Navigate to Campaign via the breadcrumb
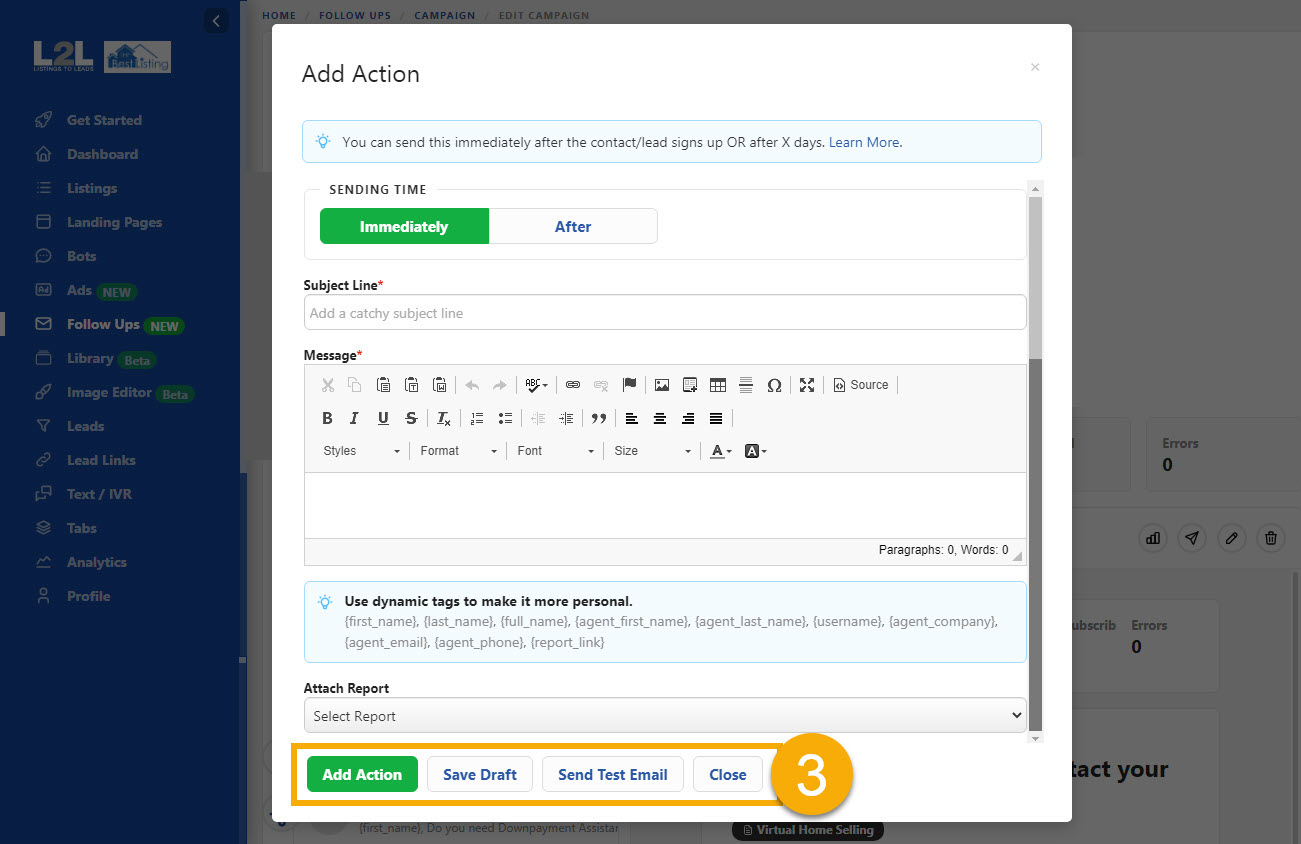1301x844 pixels. 445,15
